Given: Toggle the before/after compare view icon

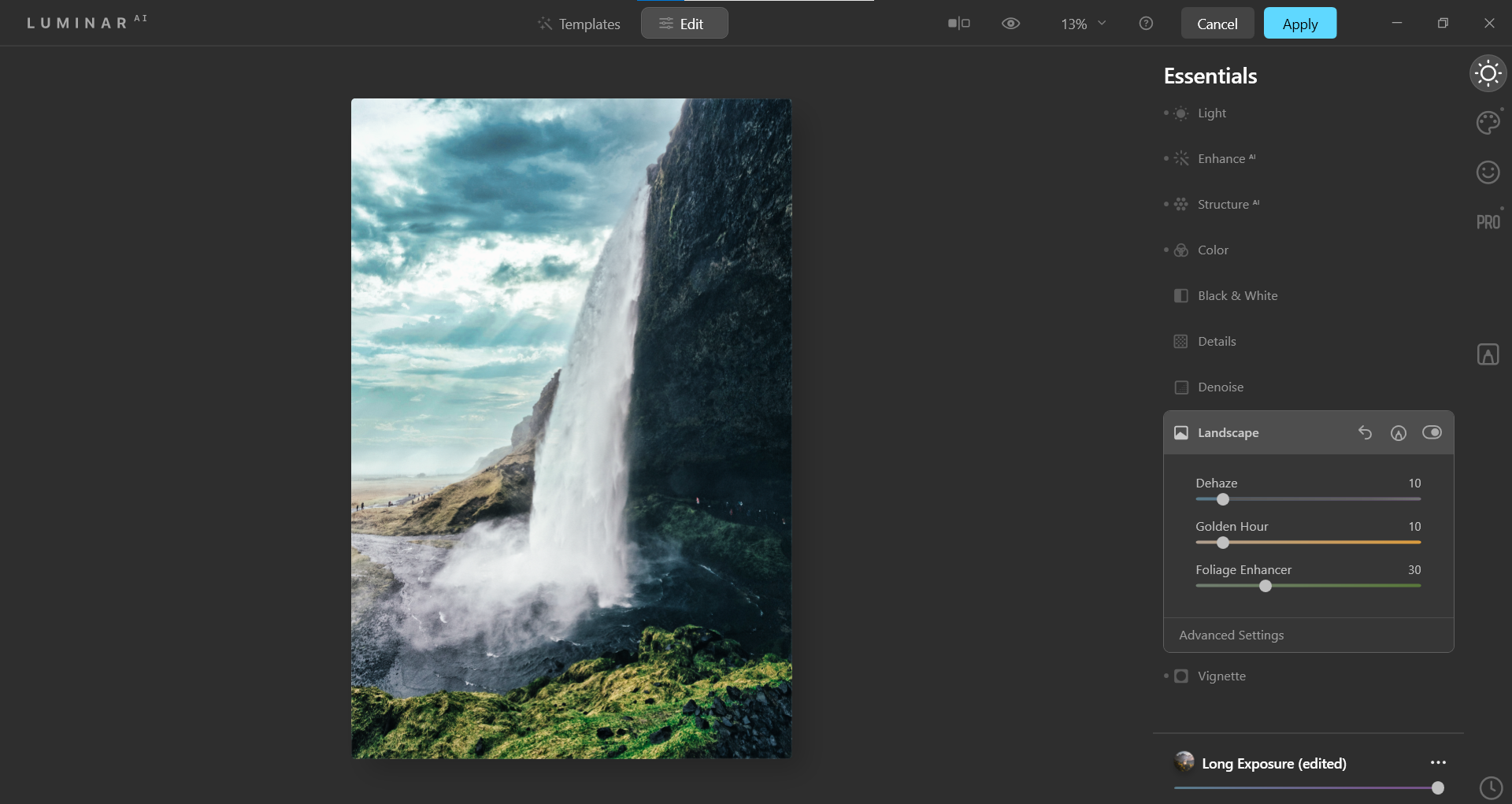Looking at the screenshot, I should click(x=958, y=24).
